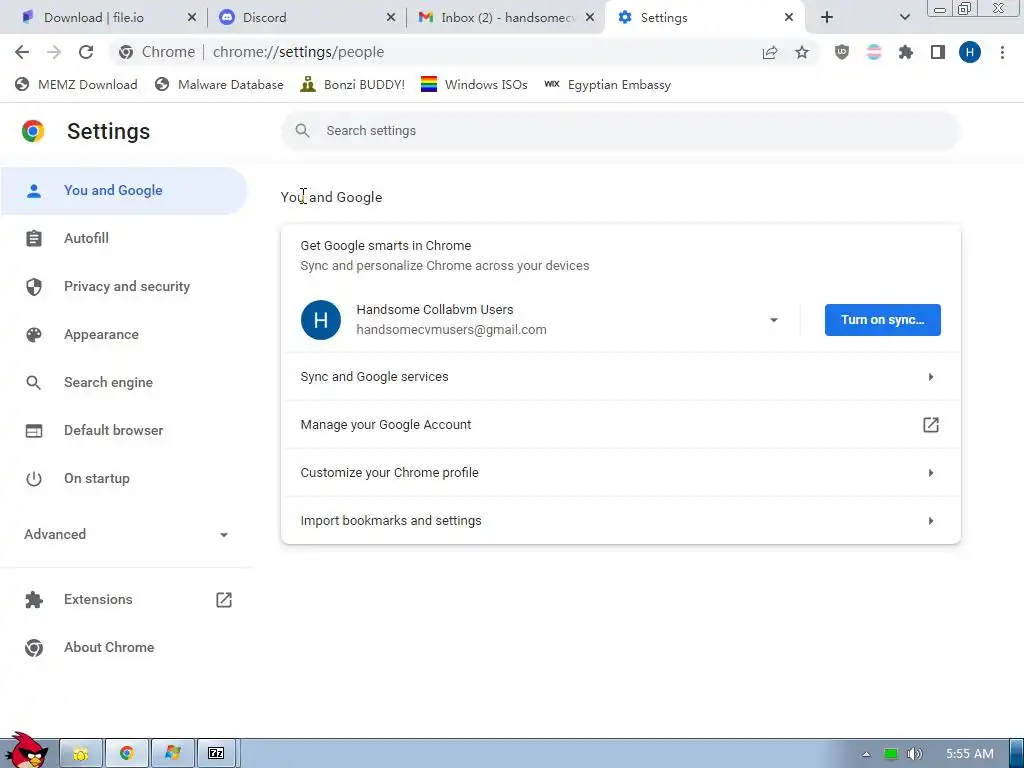This screenshot has width=1024, height=768.
Task: Click the Handsome Collabvm Users avatar
Action: [x=321, y=320]
